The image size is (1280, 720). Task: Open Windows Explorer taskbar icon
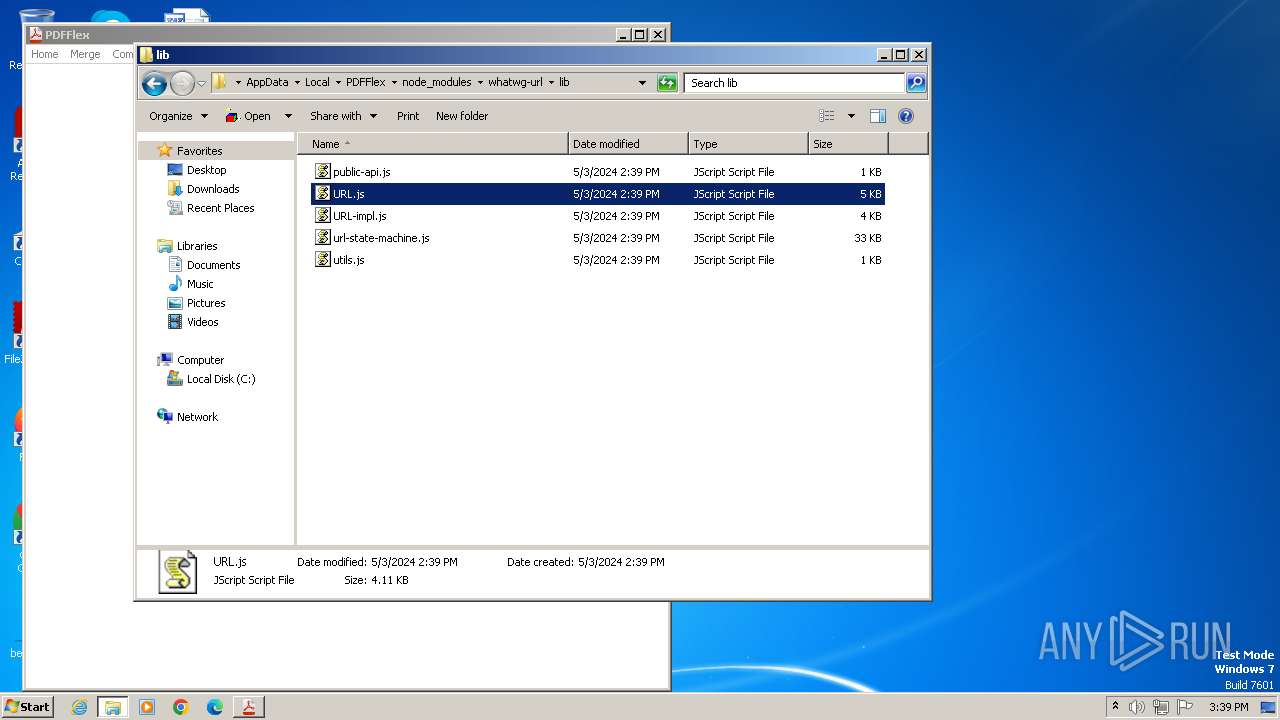pos(113,707)
